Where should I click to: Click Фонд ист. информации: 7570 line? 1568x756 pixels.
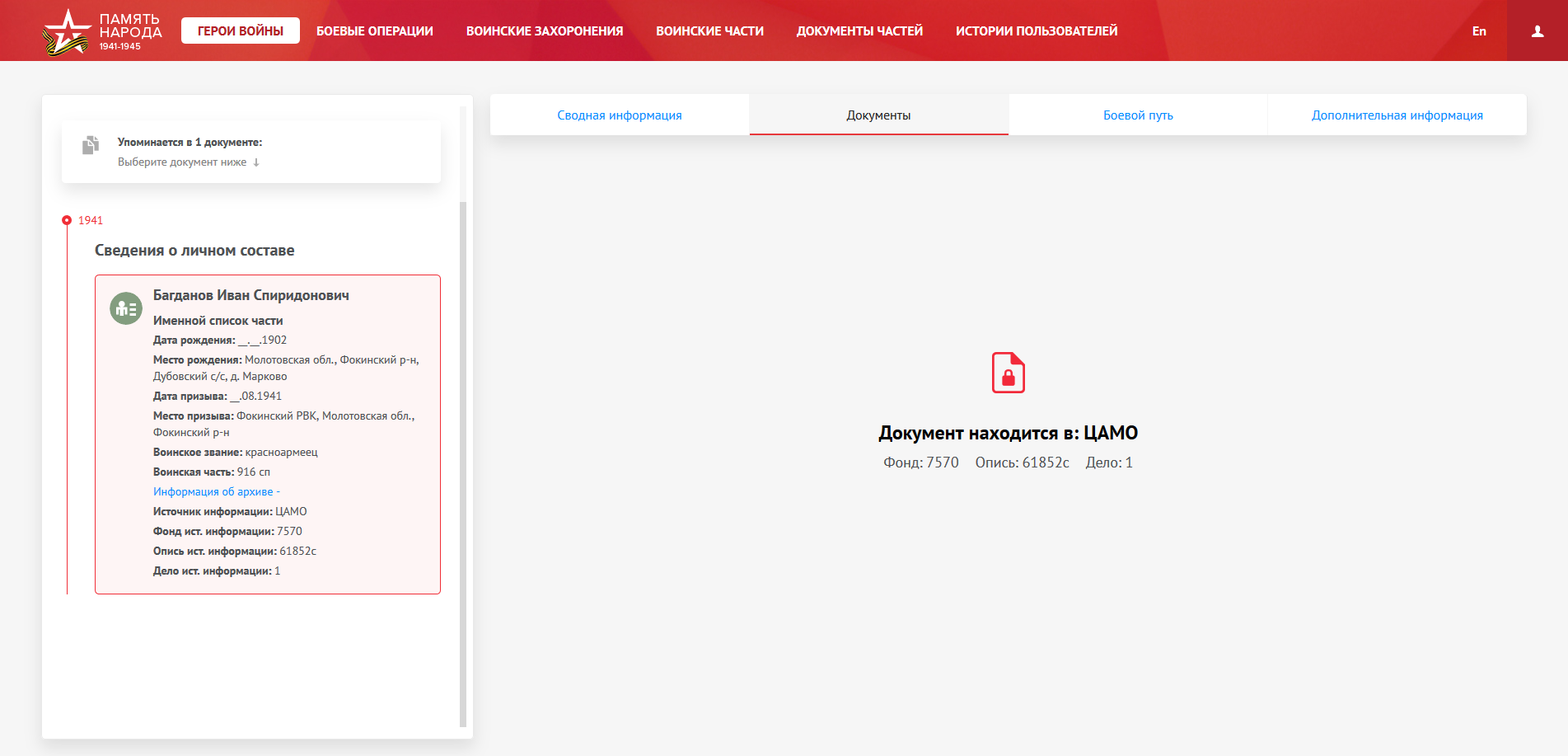click(x=227, y=531)
